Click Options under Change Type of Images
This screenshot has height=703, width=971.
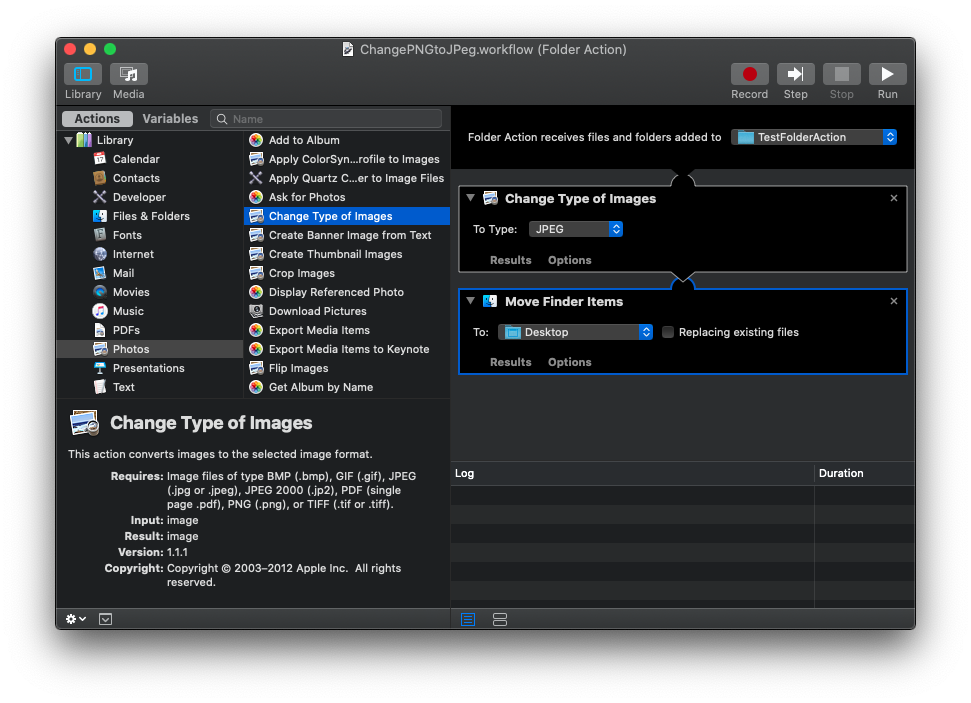click(569, 260)
